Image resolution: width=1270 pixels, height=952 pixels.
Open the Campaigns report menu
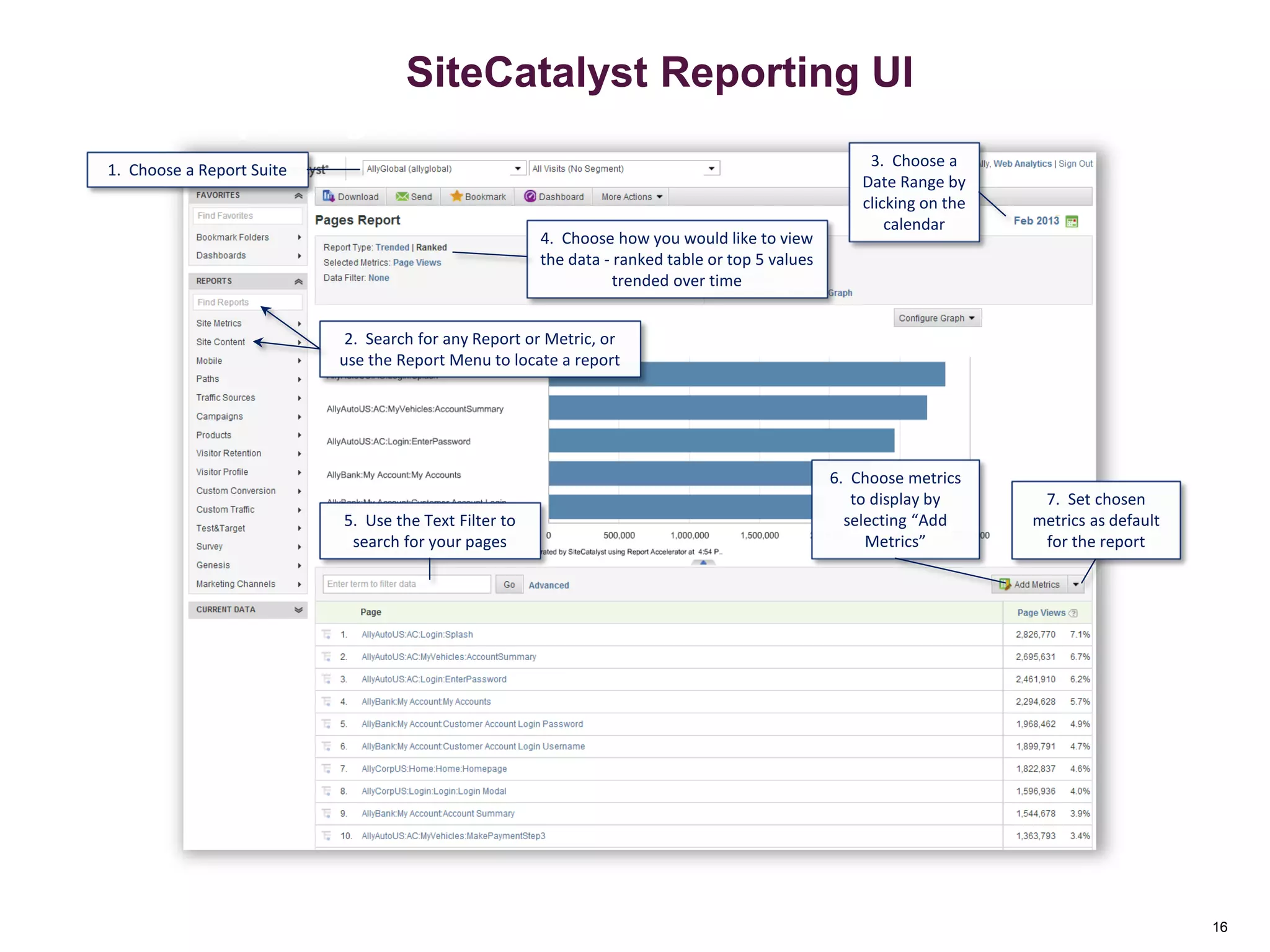[x=248, y=416]
